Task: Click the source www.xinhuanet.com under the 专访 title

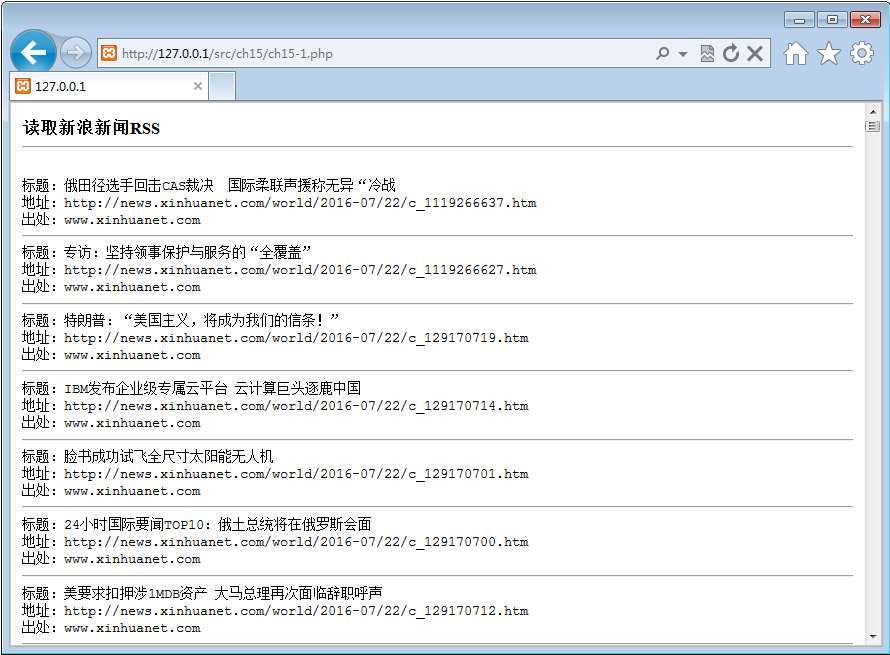Action: click(x=132, y=287)
